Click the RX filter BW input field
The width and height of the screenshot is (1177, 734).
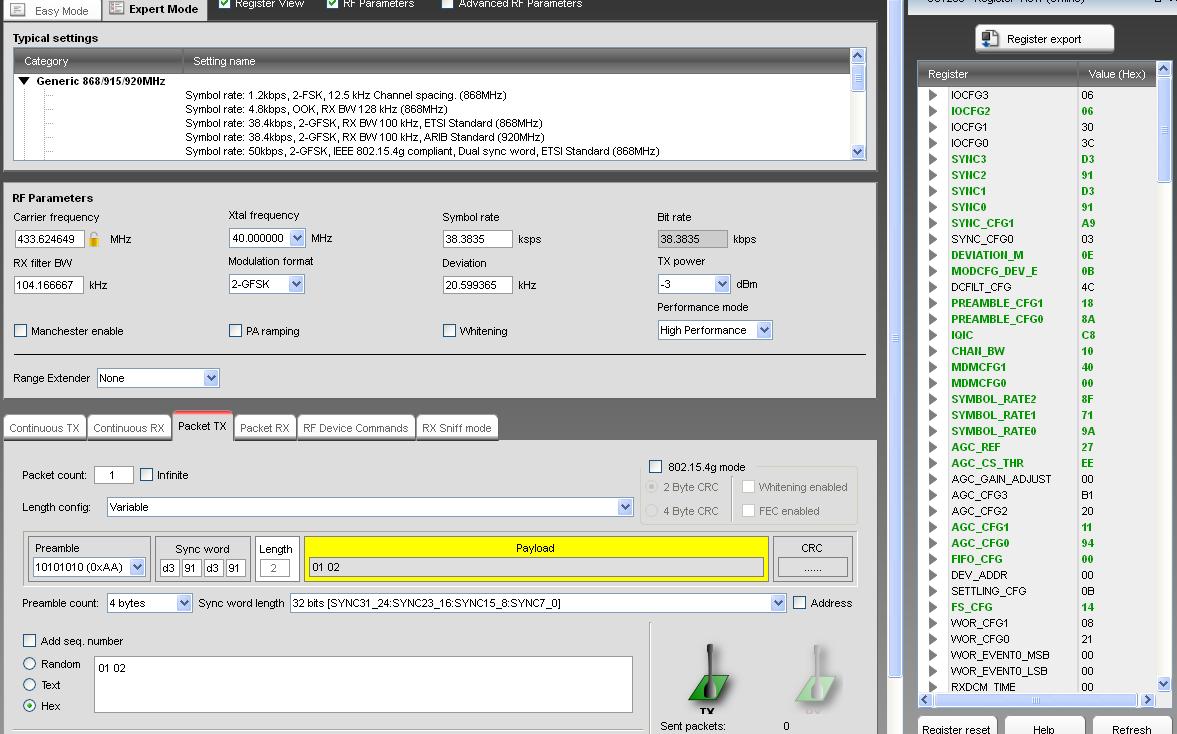click(x=49, y=285)
